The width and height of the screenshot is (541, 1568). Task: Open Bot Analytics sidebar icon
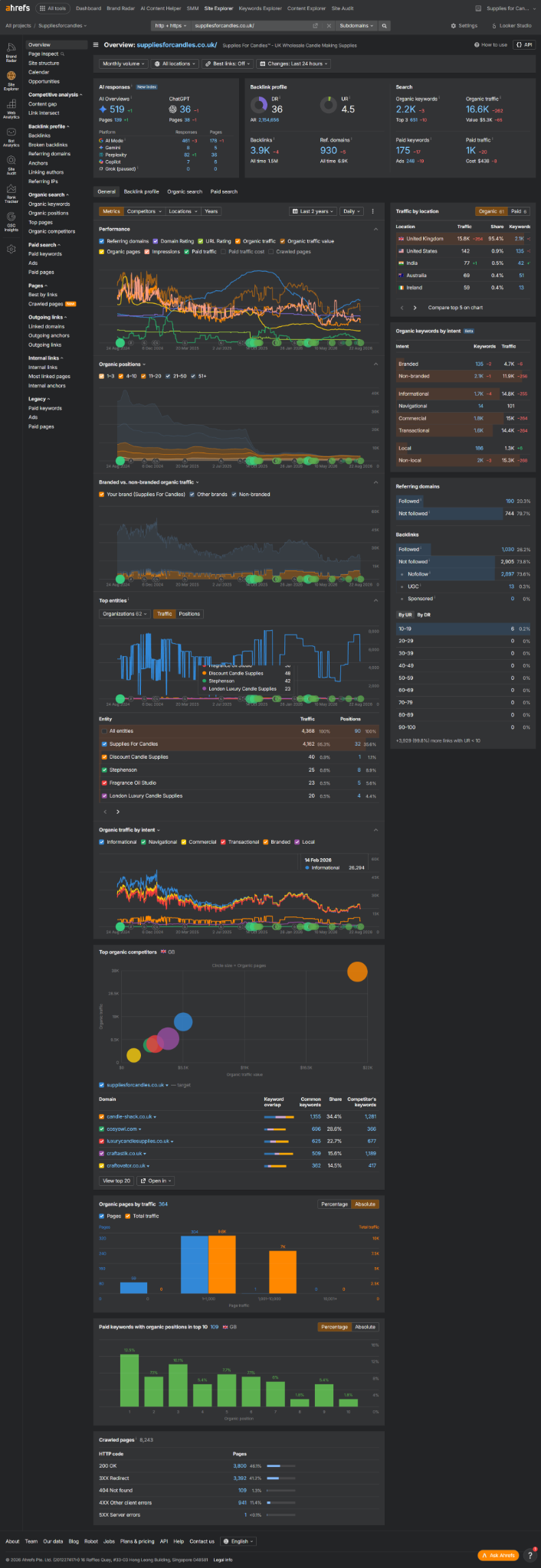(x=11, y=136)
